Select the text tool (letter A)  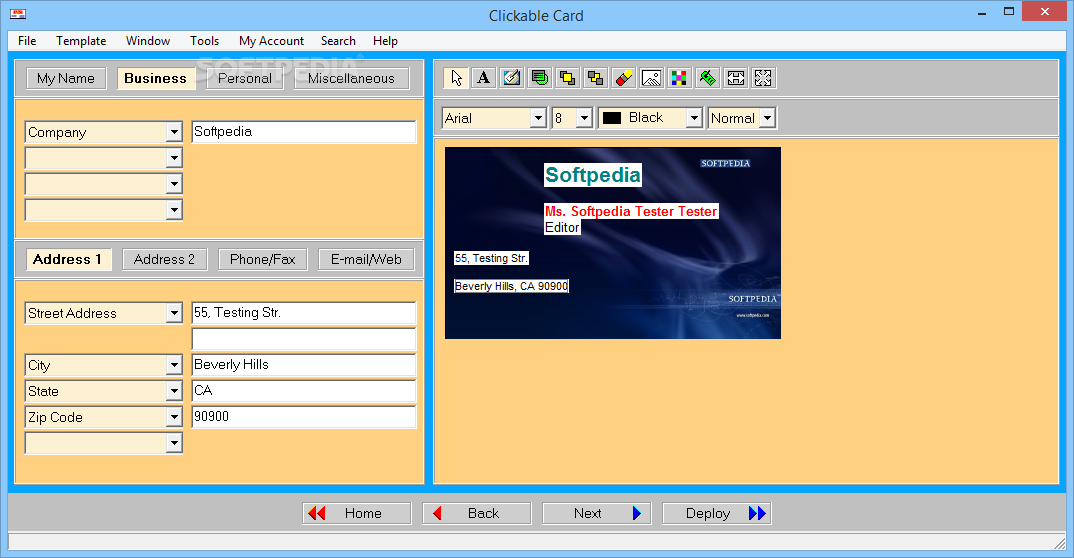(x=484, y=78)
